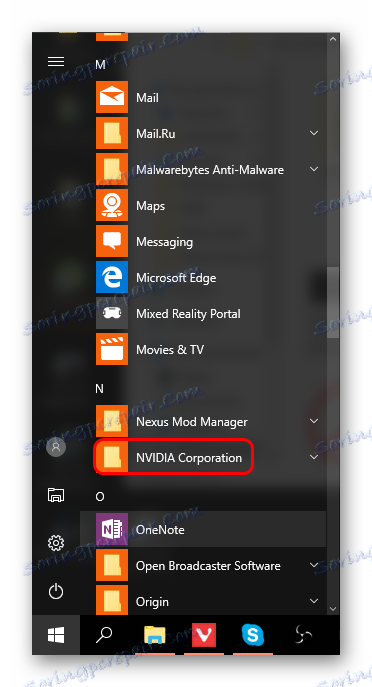Open the Maps app icon
This screenshot has height=687, width=372.
pyautogui.click(x=112, y=205)
